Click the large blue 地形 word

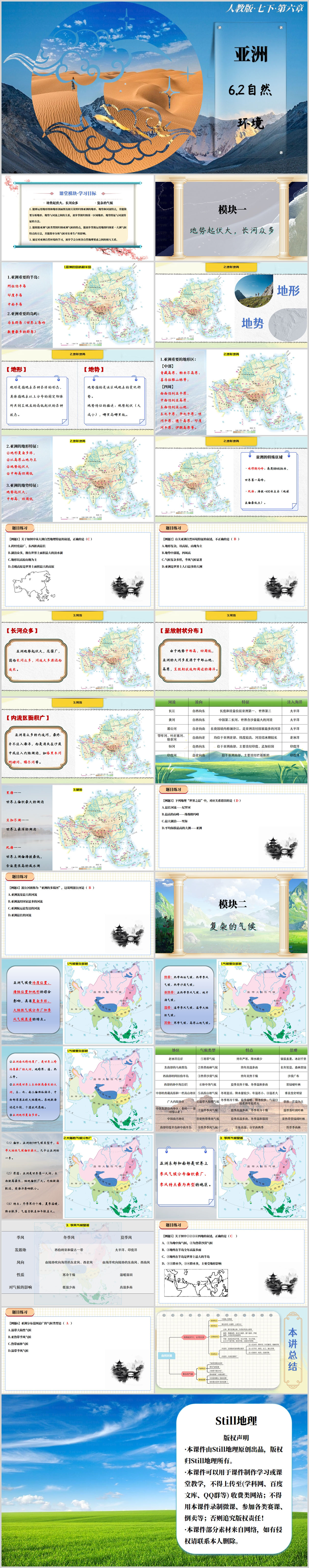click(x=288, y=290)
